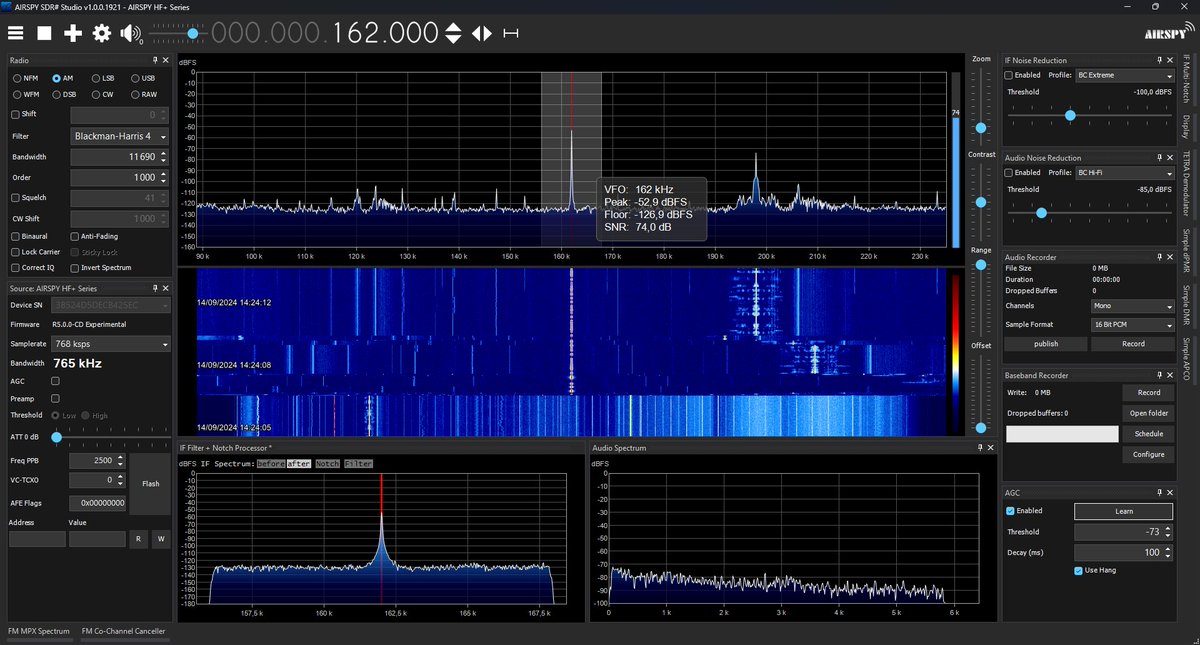Viewport: 1200px width, 645px height.
Task: Select the USB radio mode
Action: [143, 78]
